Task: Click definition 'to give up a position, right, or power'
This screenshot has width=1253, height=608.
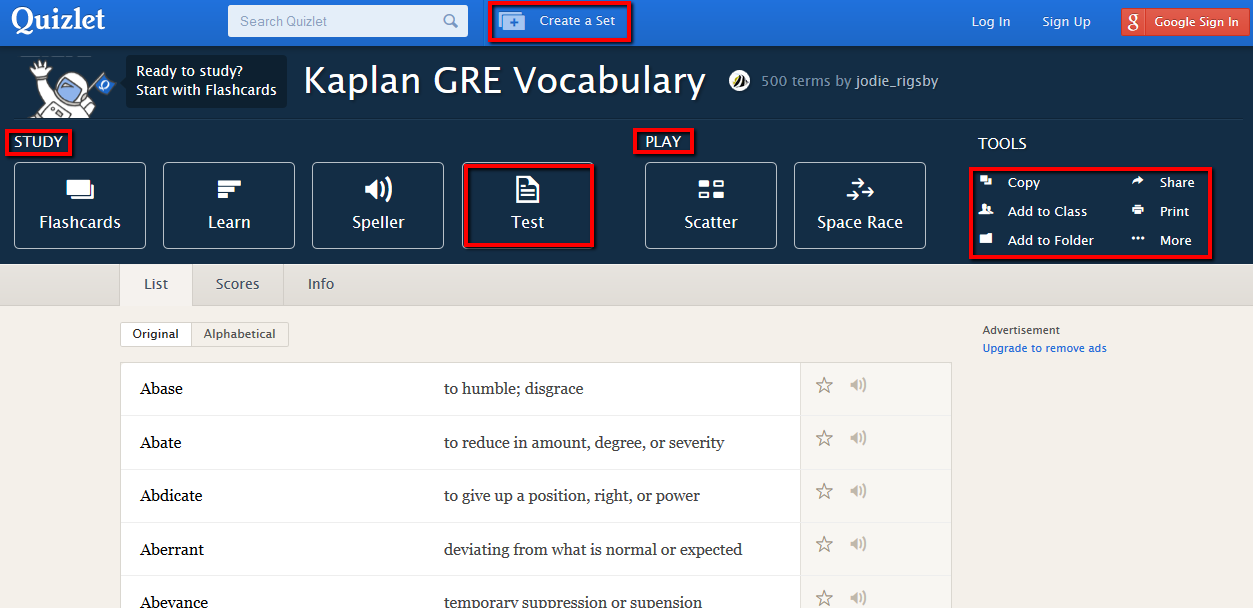Action: [572, 496]
